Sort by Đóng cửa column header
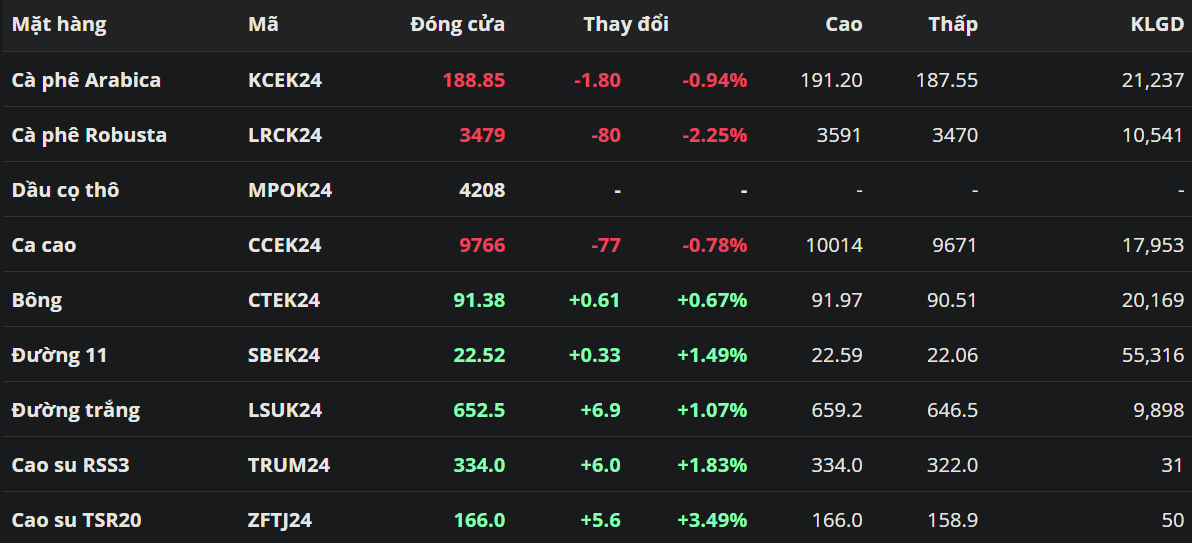The height and width of the screenshot is (543, 1192). coord(457,24)
